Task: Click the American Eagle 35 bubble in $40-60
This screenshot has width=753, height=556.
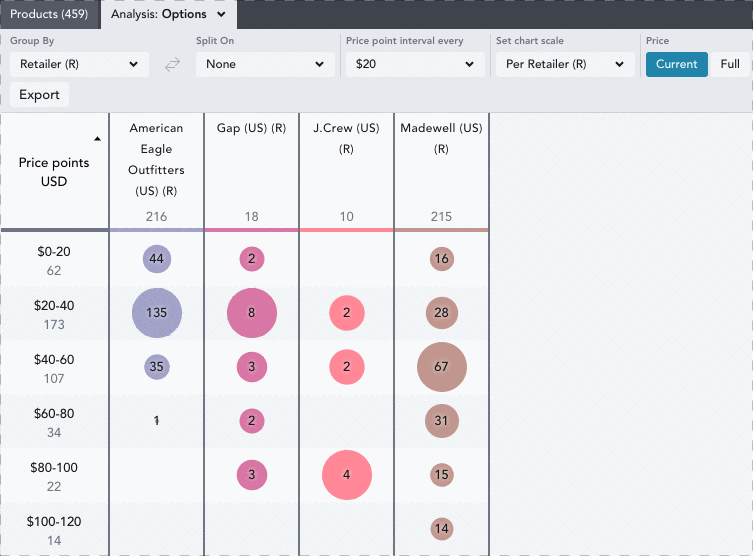Action: click(x=157, y=367)
